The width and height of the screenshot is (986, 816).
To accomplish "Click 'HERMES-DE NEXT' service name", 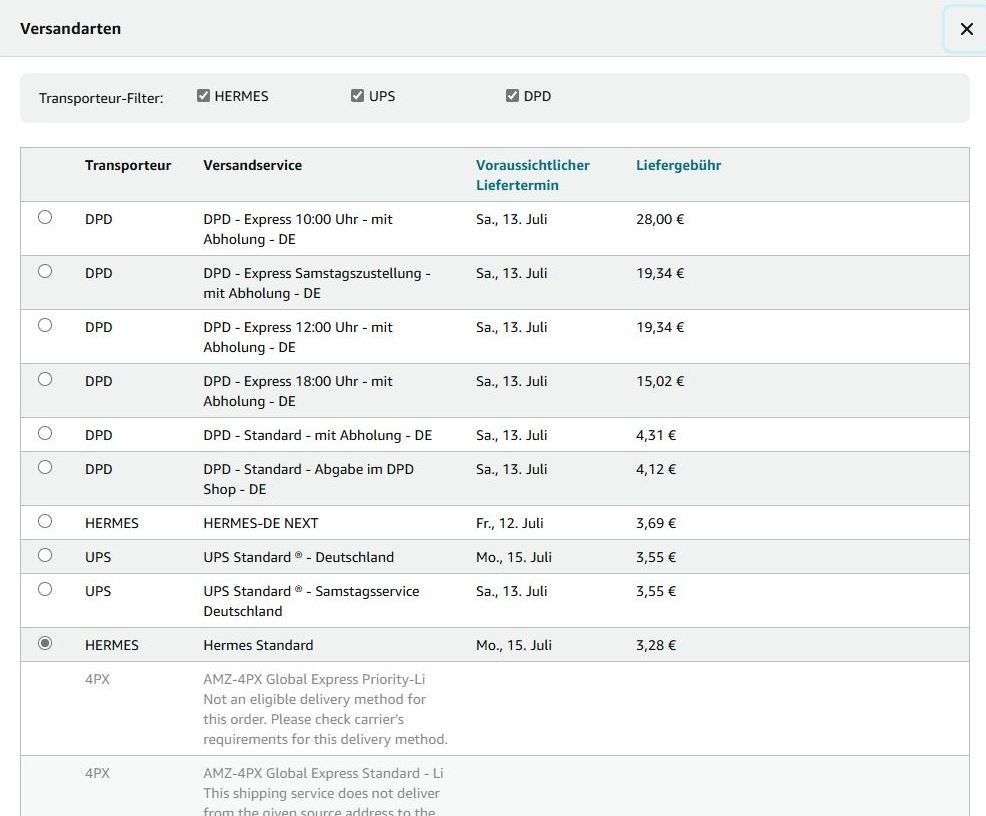I will tap(260, 524).
